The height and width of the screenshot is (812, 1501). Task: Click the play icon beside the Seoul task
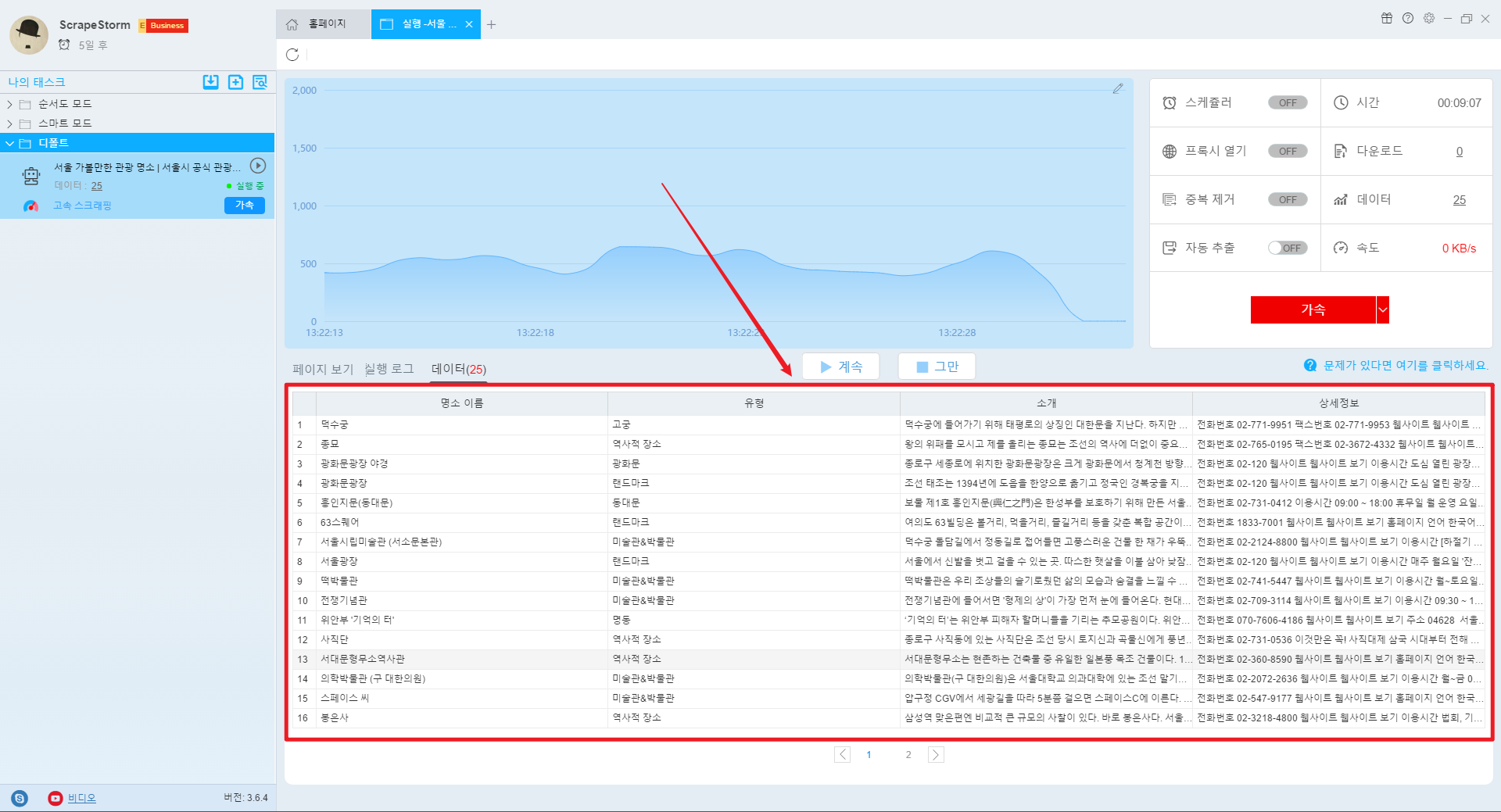pos(258,166)
